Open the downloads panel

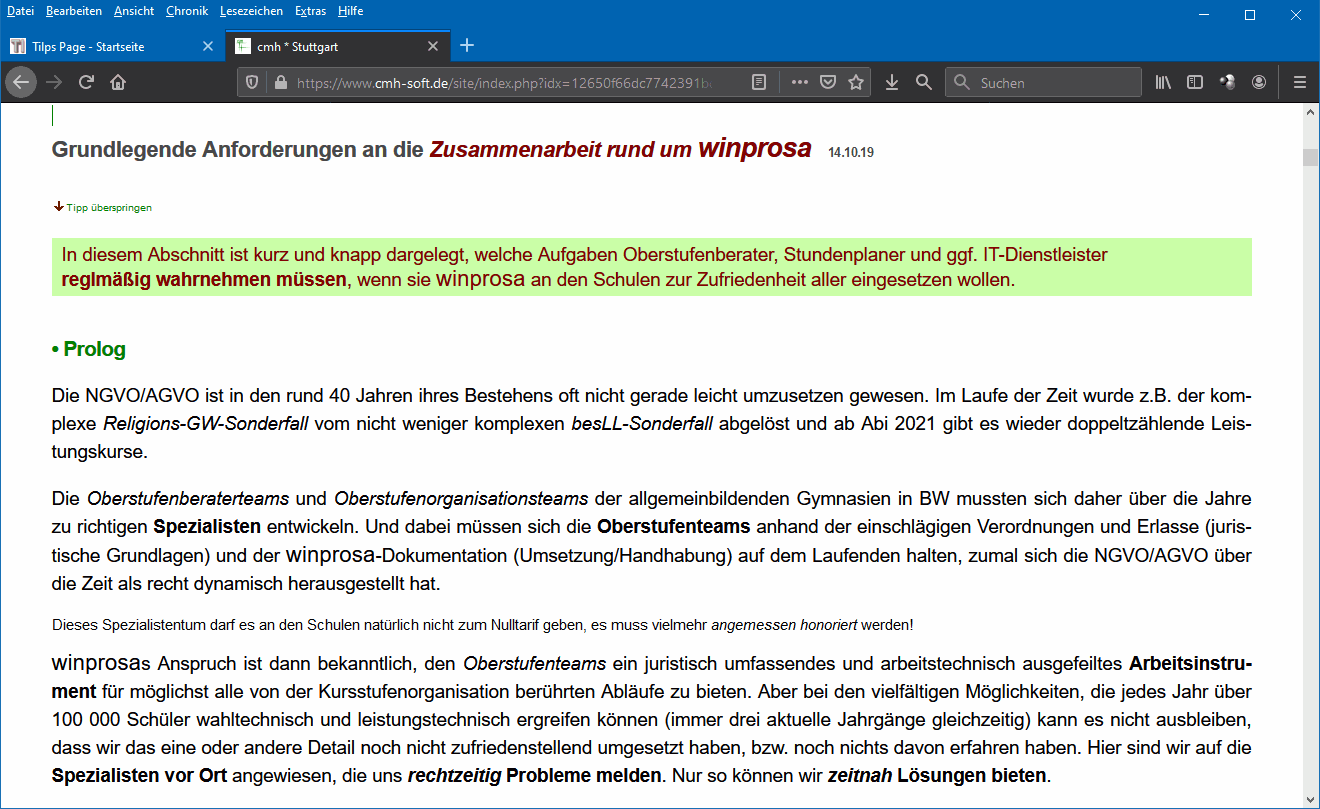[x=892, y=82]
